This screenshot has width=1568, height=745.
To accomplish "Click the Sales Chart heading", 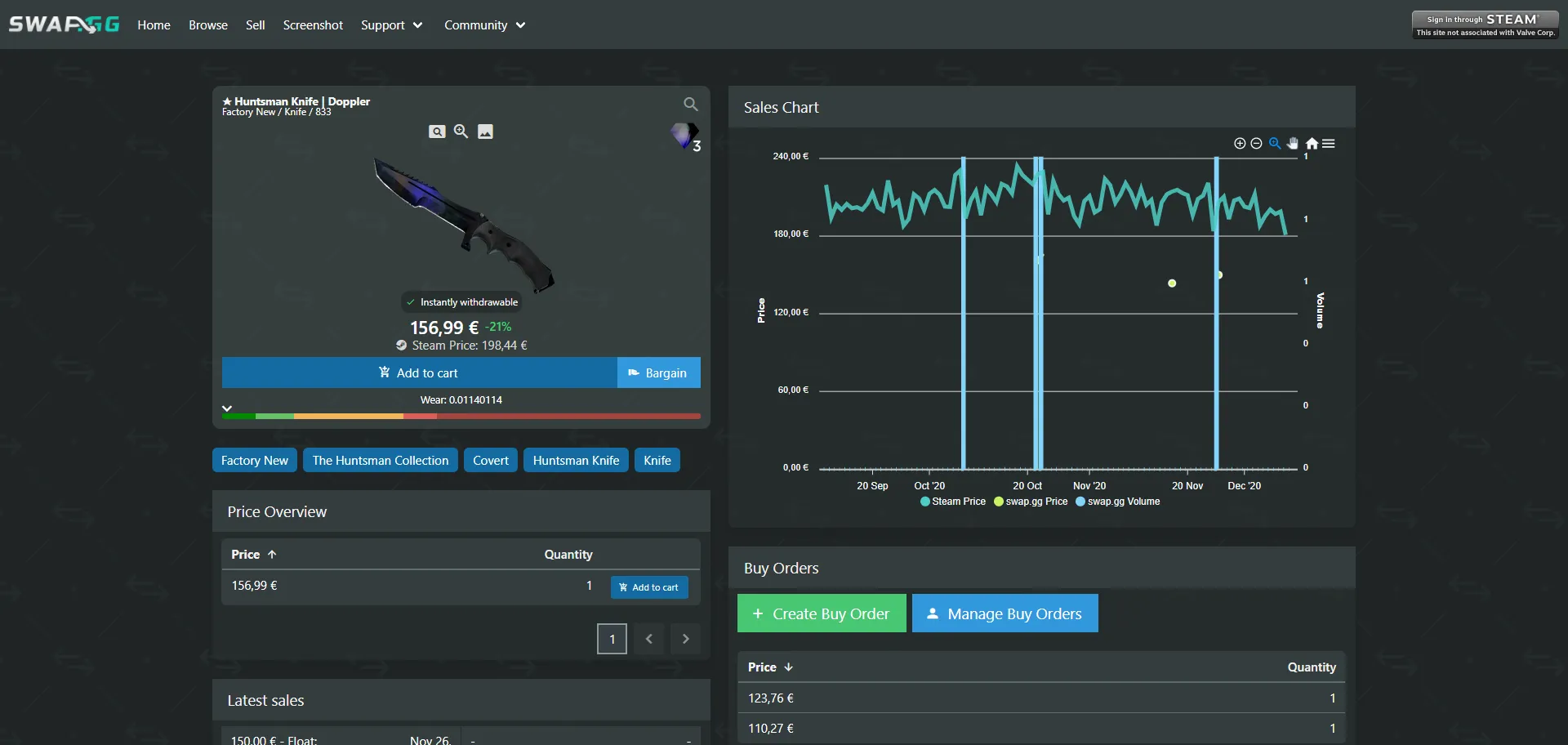I will pyautogui.click(x=781, y=107).
